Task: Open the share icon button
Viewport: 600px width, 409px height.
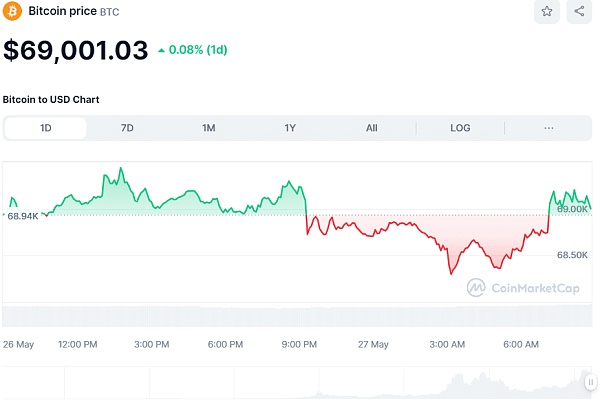Action: click(x=580, y=12)
